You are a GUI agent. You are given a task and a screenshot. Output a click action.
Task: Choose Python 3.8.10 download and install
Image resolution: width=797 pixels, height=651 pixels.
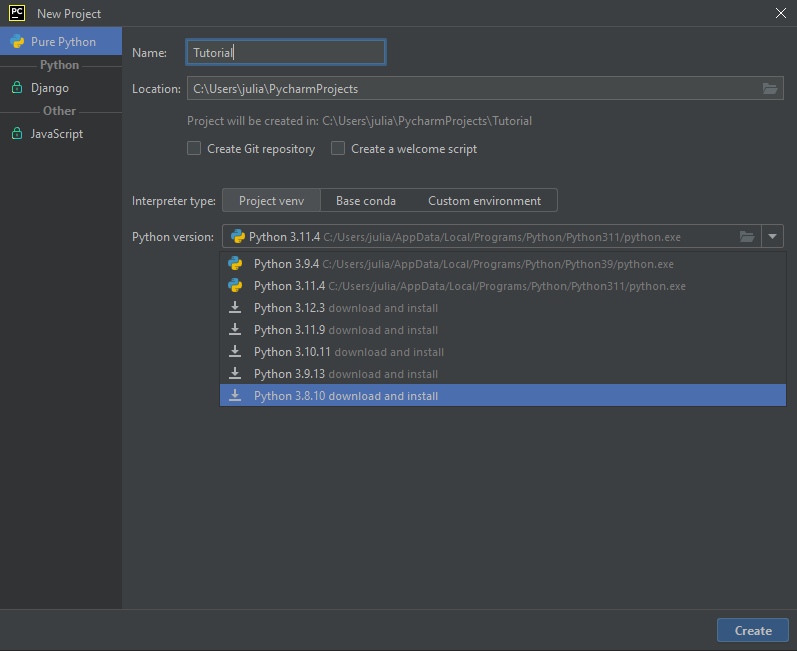click(x=503, y=395)
